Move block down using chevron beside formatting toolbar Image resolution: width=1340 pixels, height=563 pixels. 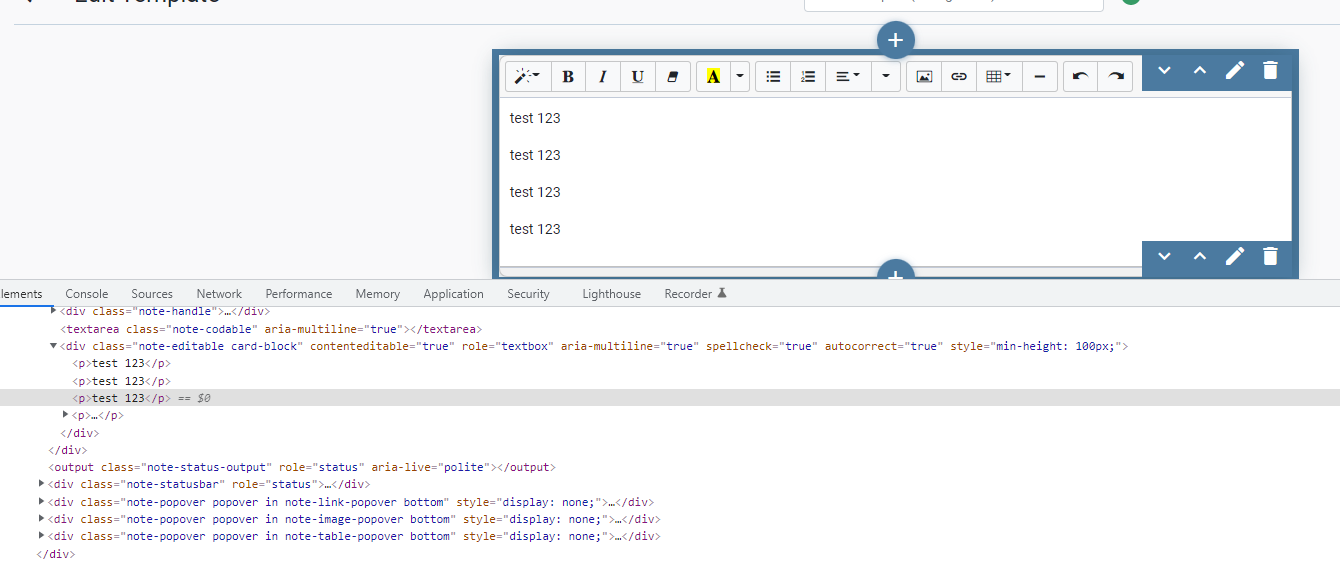click(x=1164, y=70)
